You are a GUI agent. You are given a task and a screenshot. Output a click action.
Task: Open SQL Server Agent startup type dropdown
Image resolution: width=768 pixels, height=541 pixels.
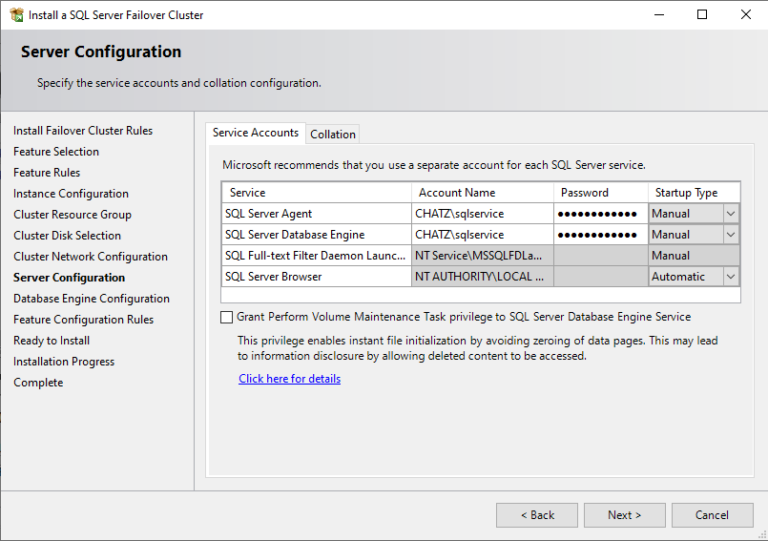point(731,214)
